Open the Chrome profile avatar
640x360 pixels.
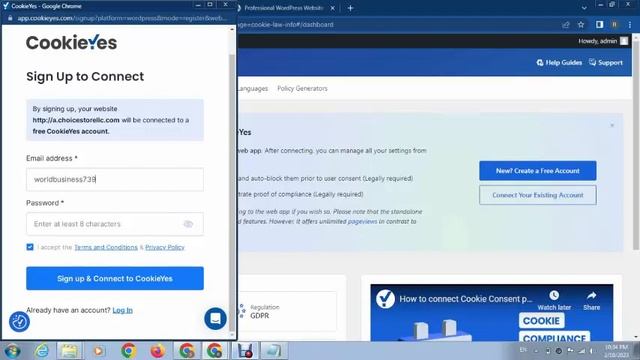pyautogui.click(x=614, y=24)
